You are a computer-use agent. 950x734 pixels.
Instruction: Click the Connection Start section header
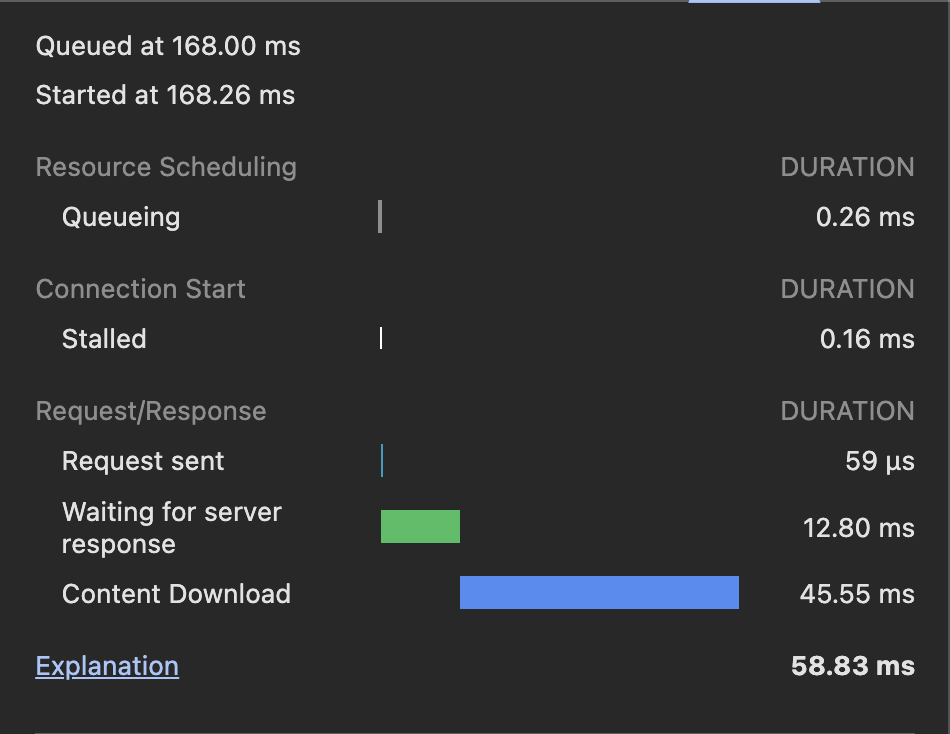[x=140, y=289]
